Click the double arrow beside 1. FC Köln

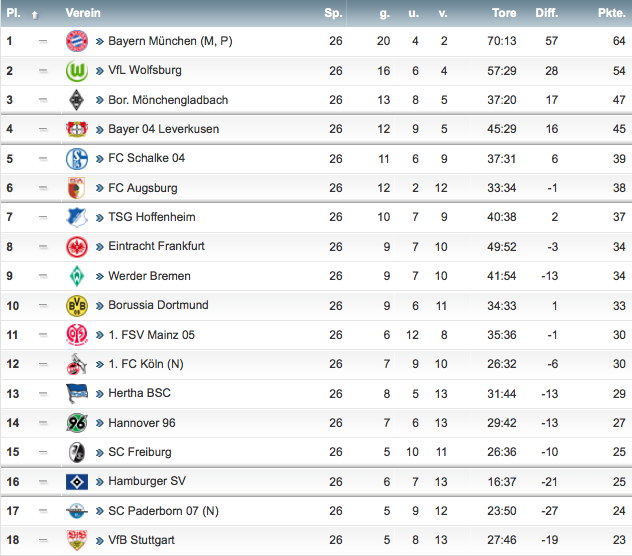[100, 364]
